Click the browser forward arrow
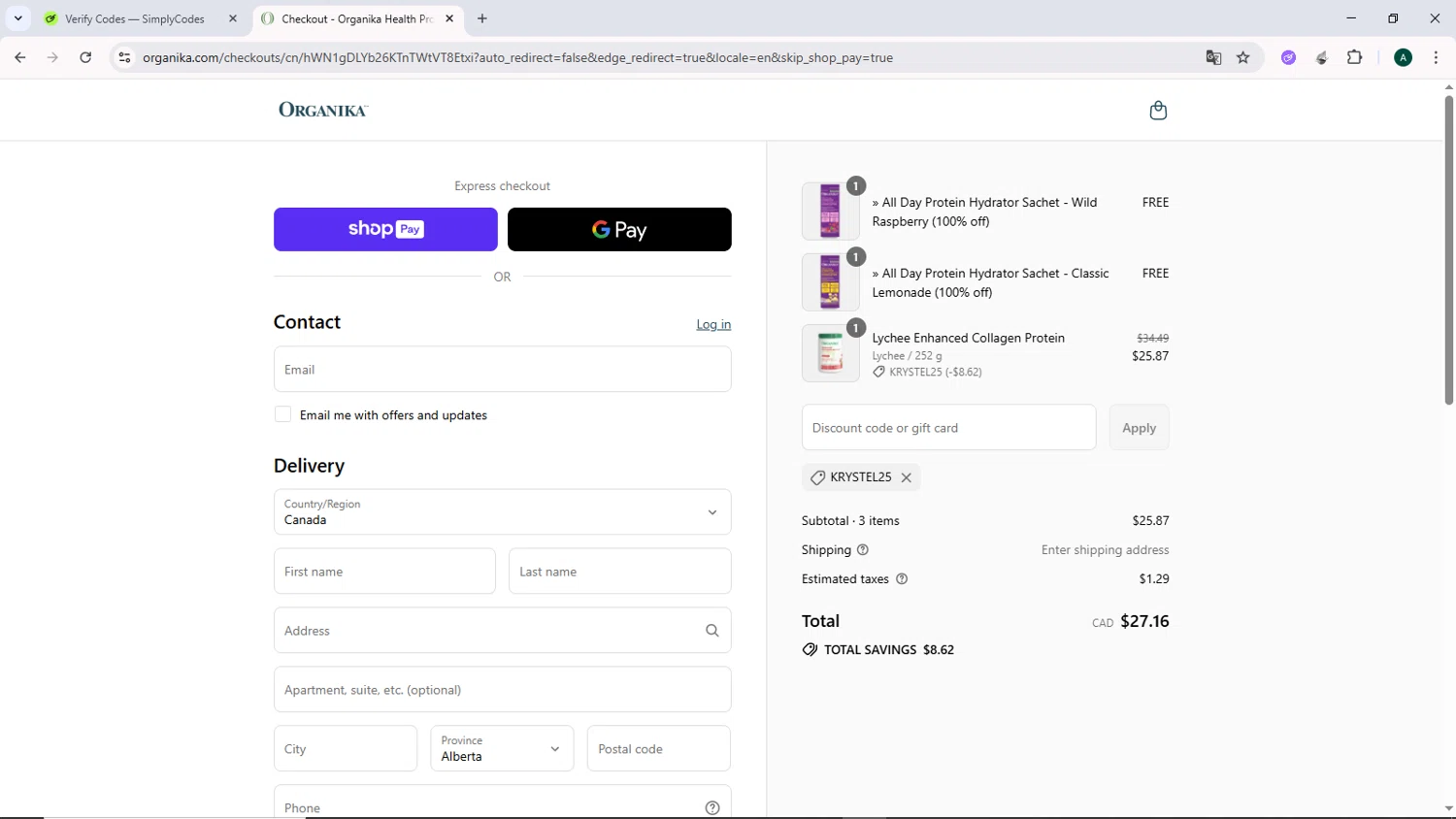1456x819 pixels. [52, 57]
